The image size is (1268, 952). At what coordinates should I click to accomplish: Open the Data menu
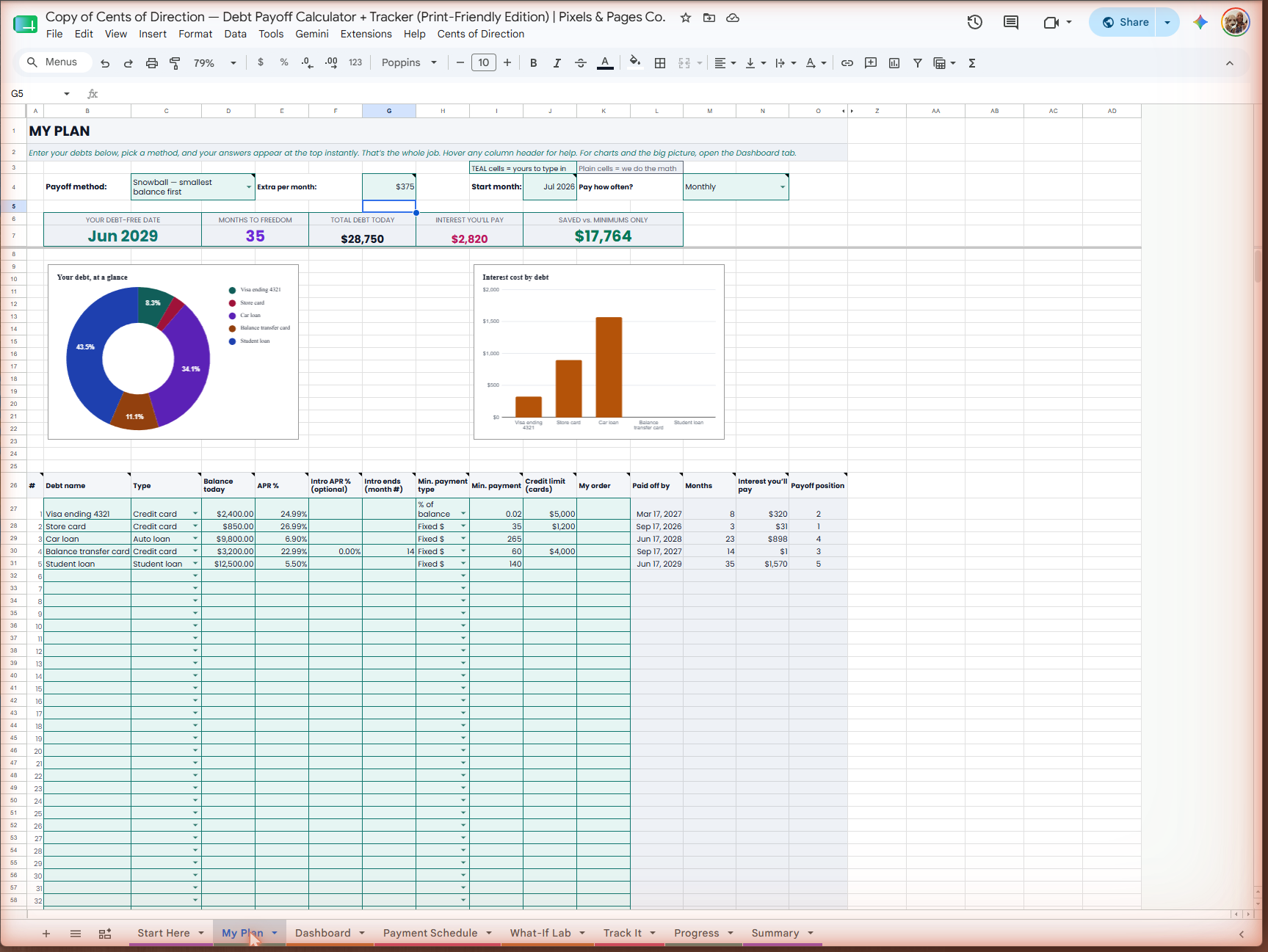pos(236,34)
